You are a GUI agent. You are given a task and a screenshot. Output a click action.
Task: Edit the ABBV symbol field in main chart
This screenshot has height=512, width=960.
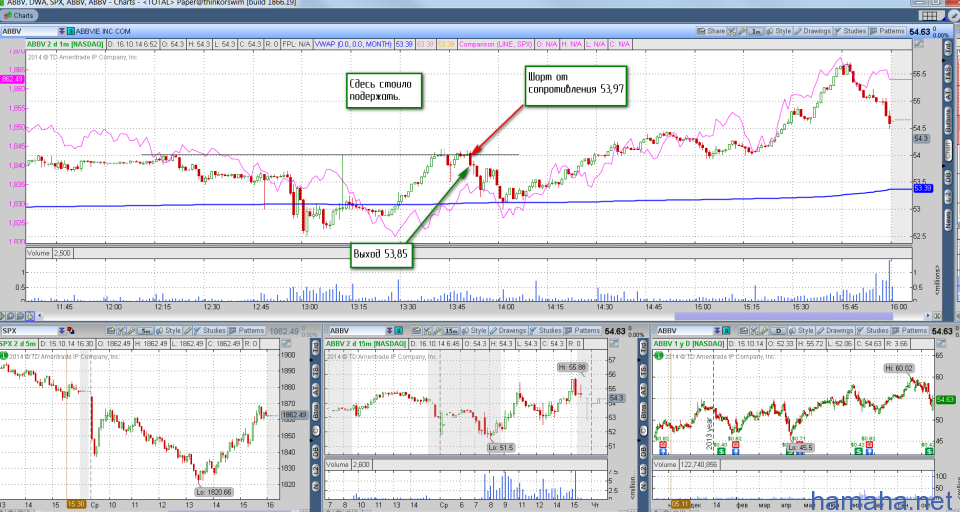tap(29, 31)
